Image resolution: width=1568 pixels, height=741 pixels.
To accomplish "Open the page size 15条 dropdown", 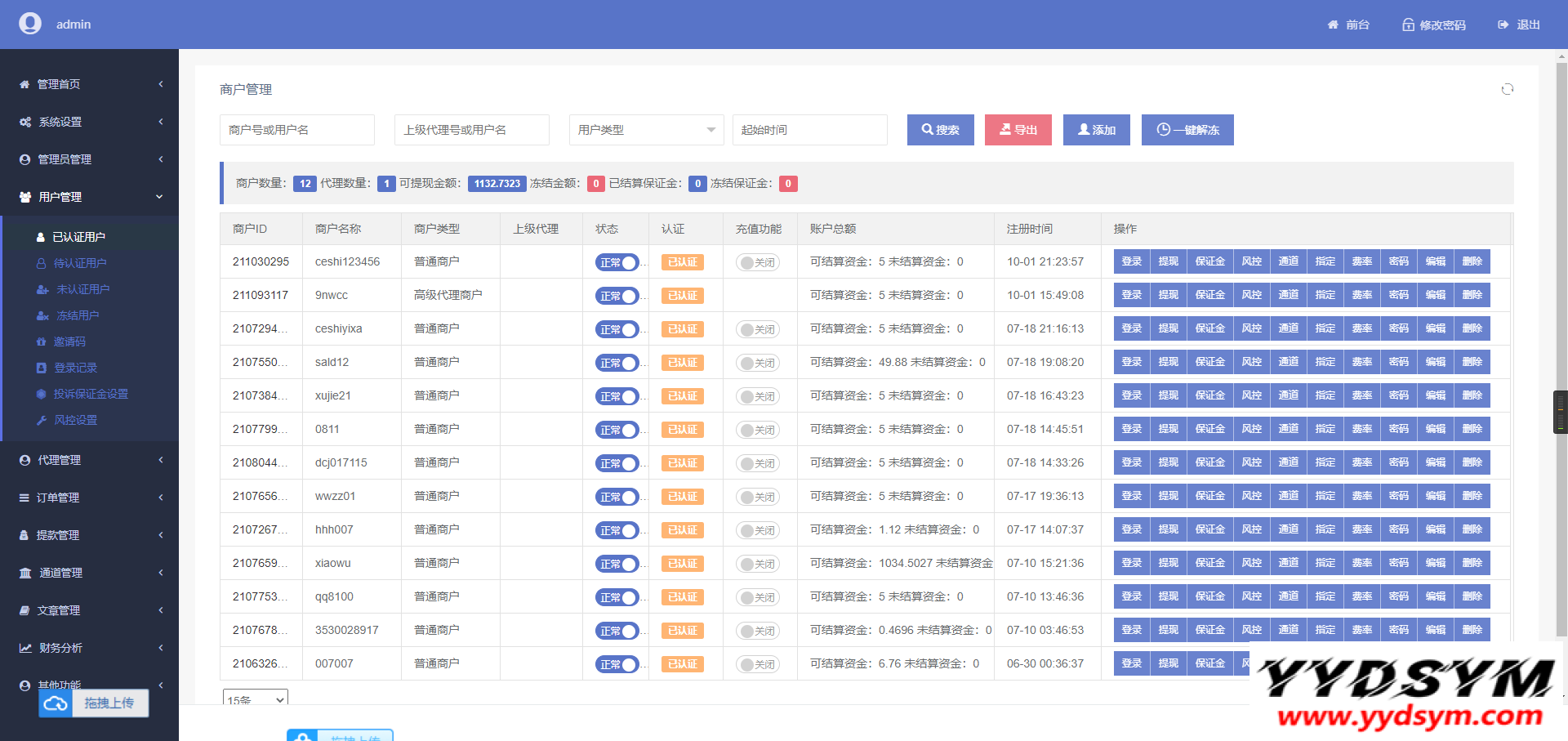I will click(x=255, y=699).
